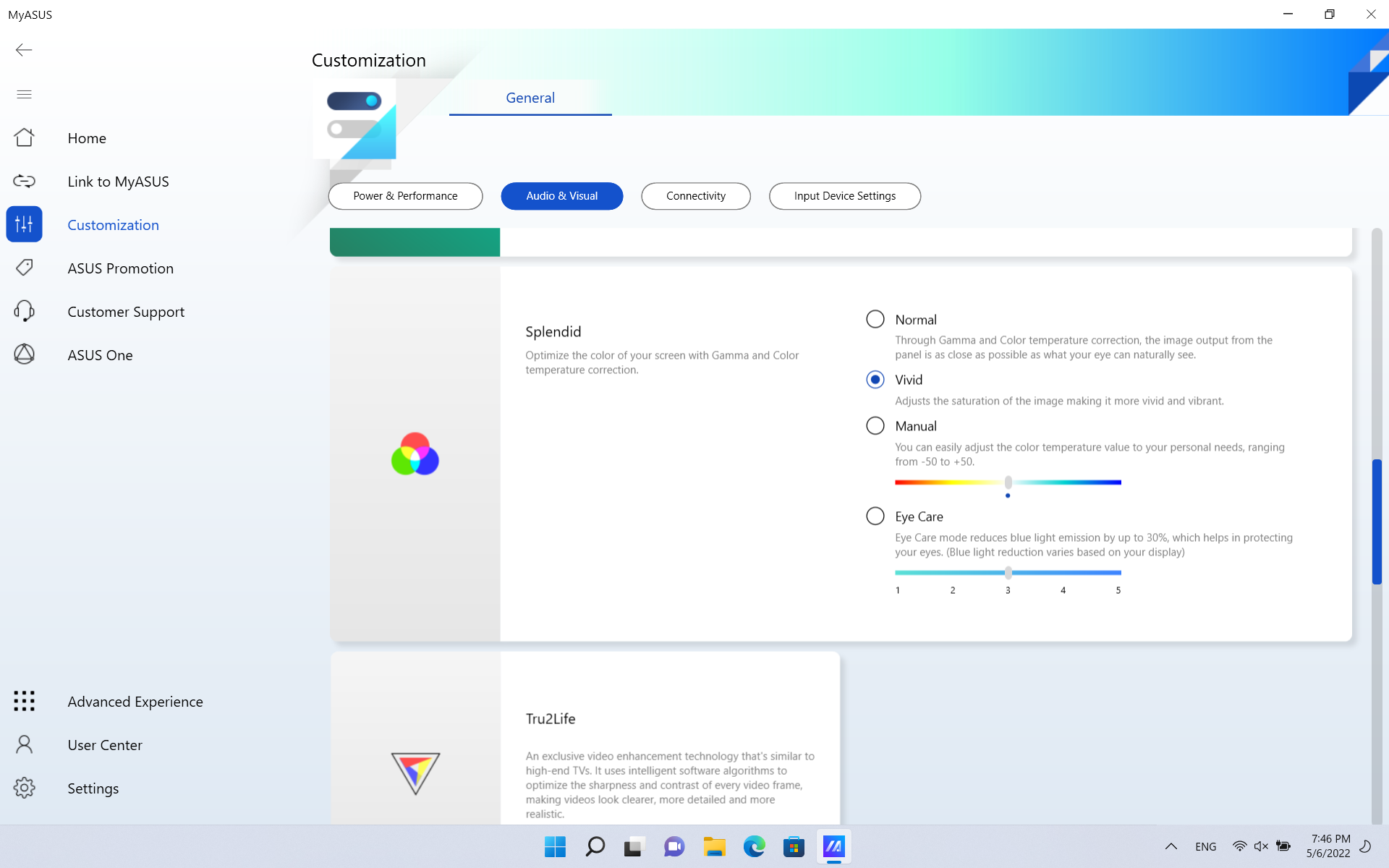Image resolution: width=1389 pixels, height=868 pixels.
Task: Open the Home house icon
Action: tap(24, 137)
